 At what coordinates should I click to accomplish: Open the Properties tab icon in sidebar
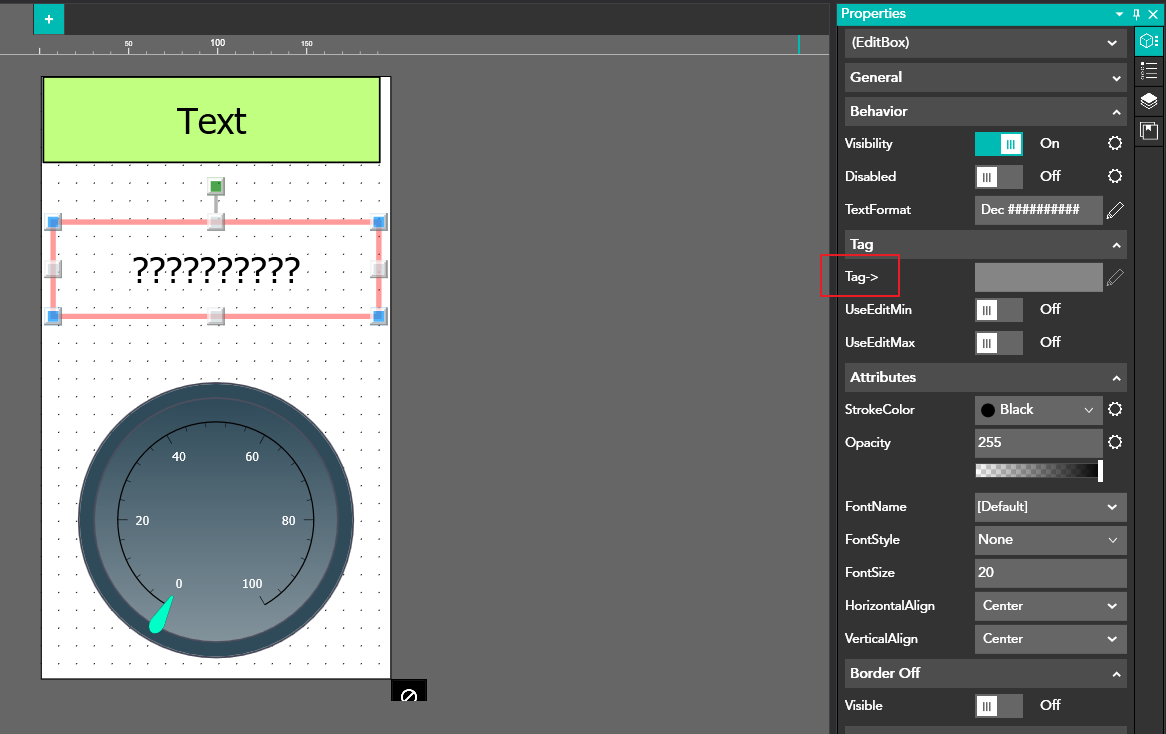(x=1149, y=42)
